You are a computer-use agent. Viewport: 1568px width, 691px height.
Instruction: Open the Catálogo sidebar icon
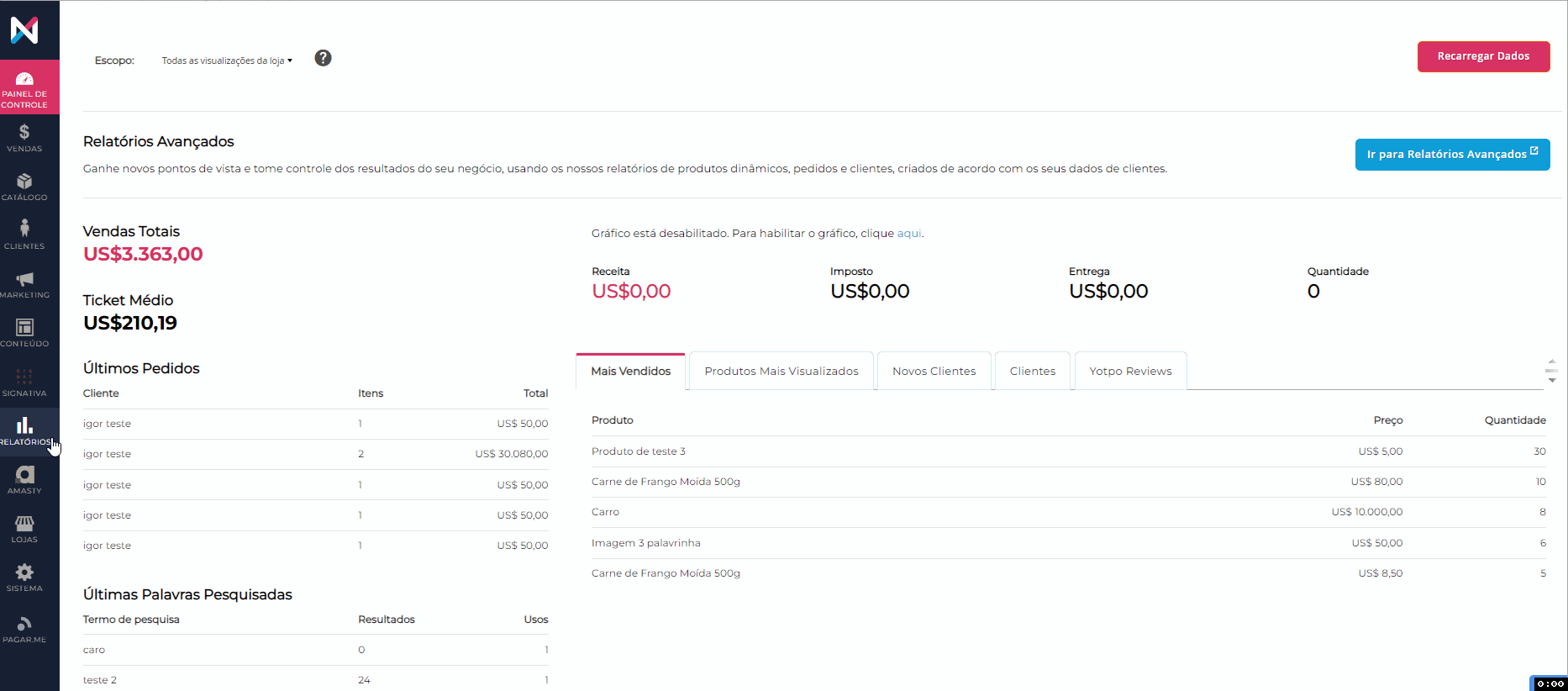click(x=24, y=182)
